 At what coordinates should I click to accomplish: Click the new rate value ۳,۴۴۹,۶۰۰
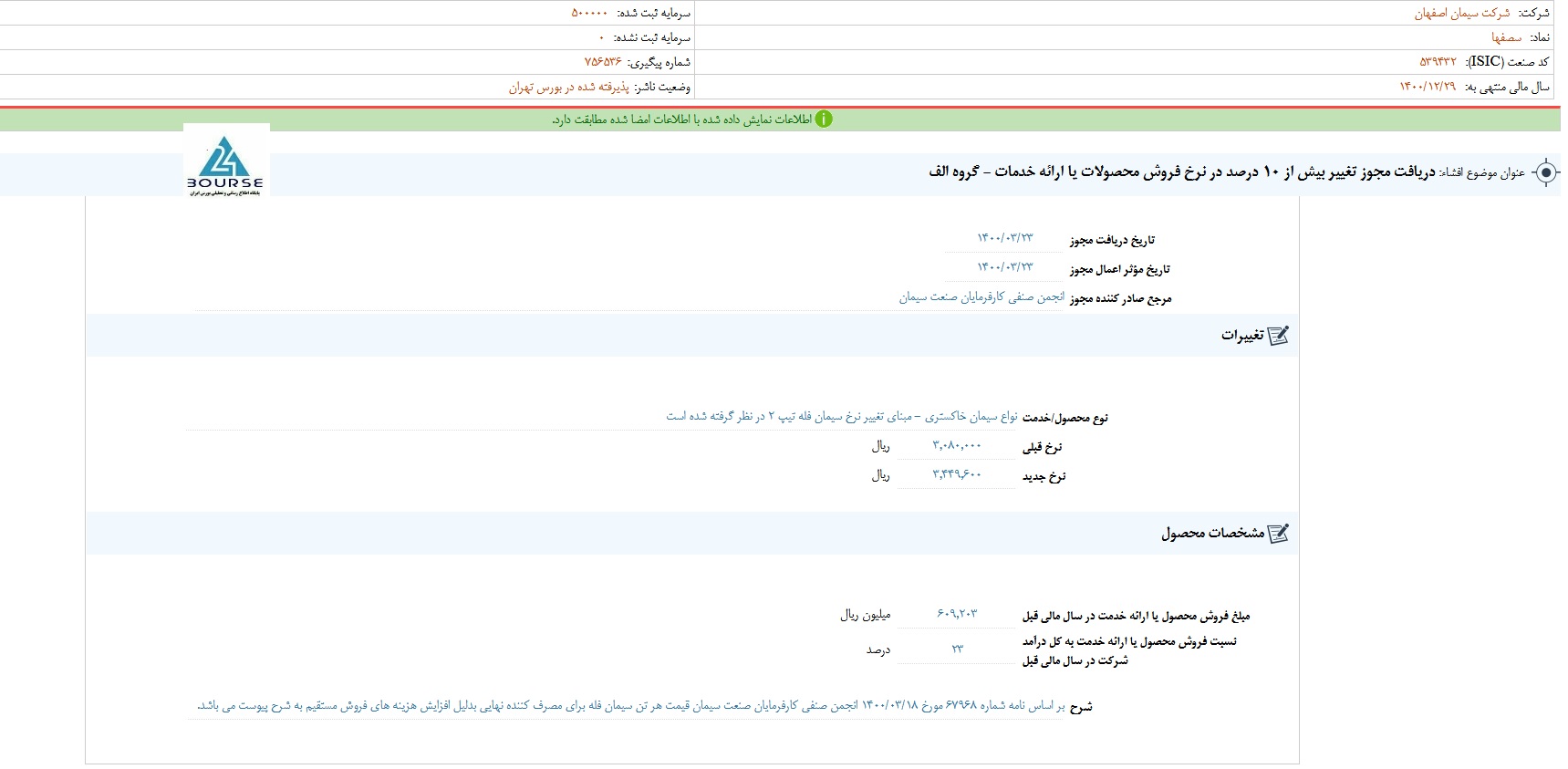[x=956, y=474]
